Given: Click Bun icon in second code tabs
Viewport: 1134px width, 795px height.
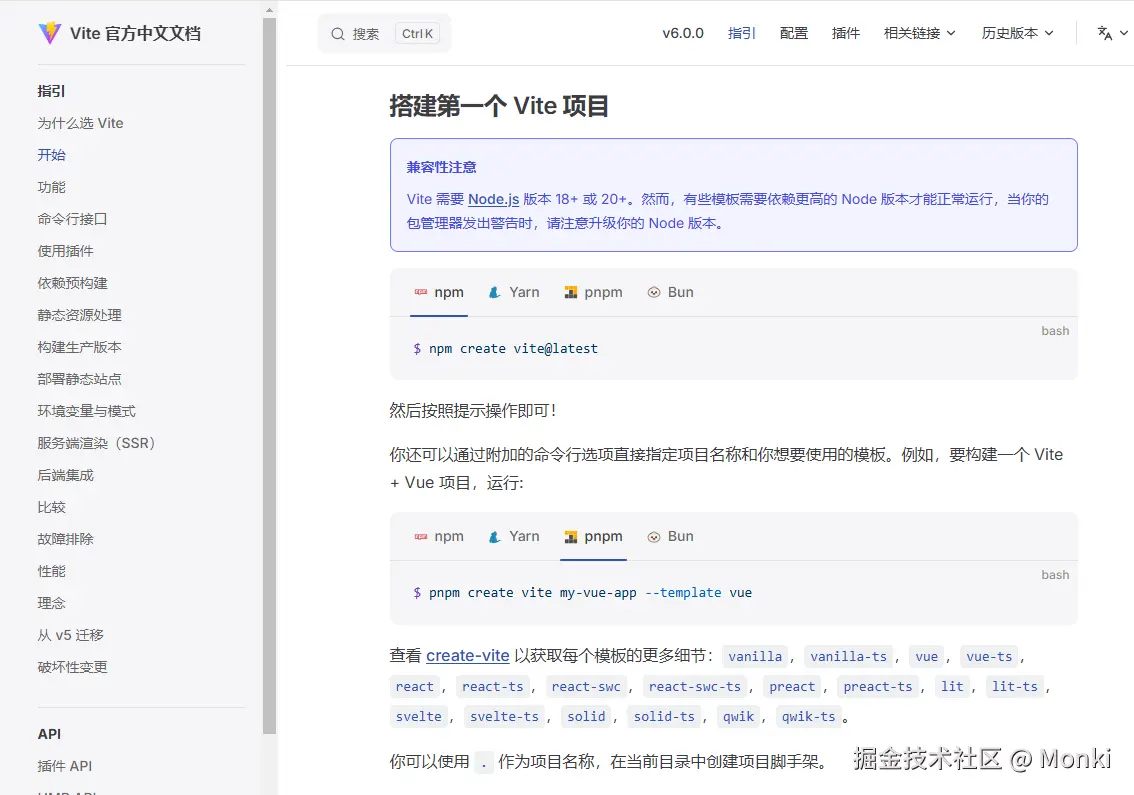Looking at the screenshot, I should pos(654,537).
